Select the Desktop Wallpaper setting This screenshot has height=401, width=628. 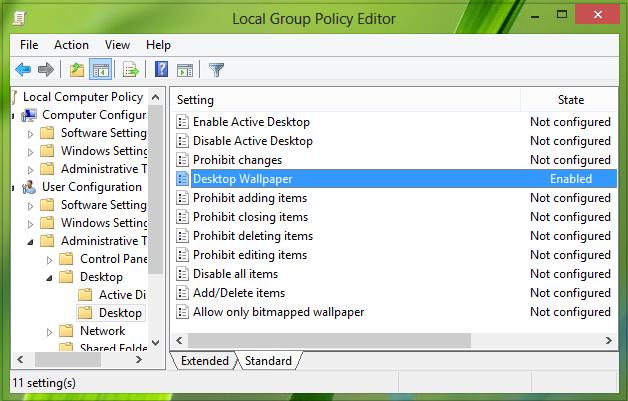tap(242, 179)
